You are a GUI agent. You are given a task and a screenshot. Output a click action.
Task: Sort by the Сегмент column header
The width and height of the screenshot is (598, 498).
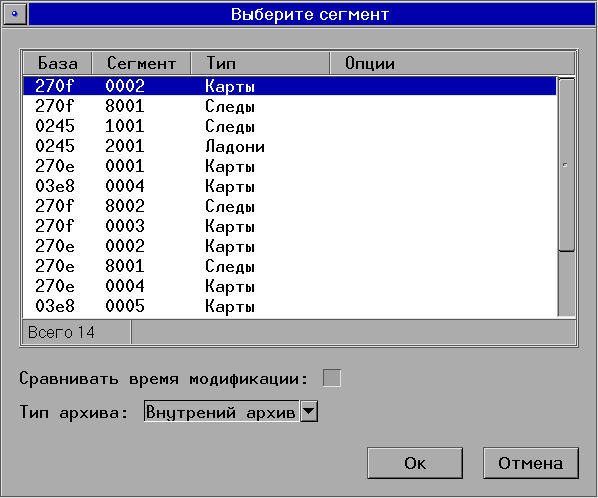click(x=141, y=63)
